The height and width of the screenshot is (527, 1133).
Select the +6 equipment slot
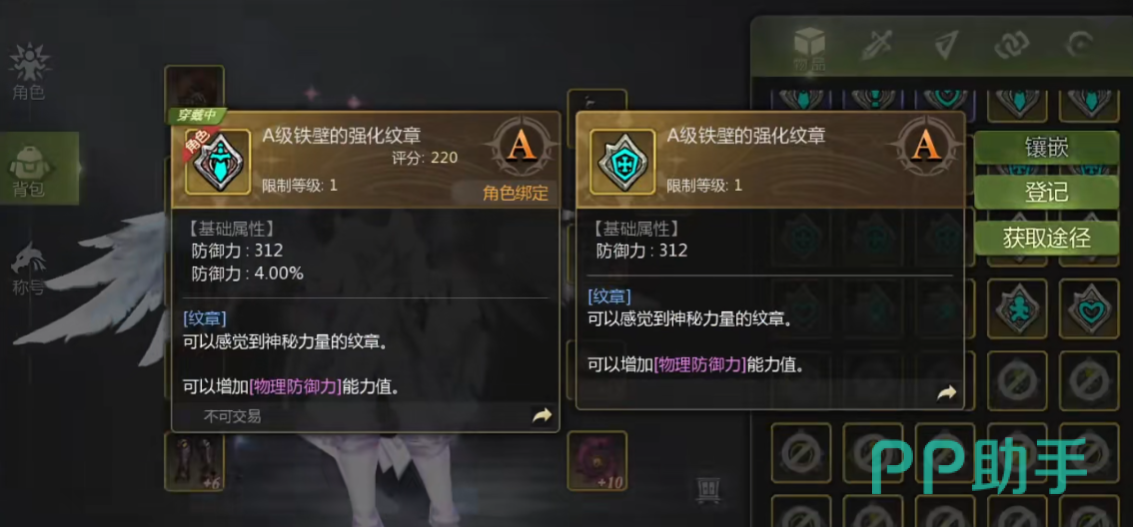tap(194, 461)
